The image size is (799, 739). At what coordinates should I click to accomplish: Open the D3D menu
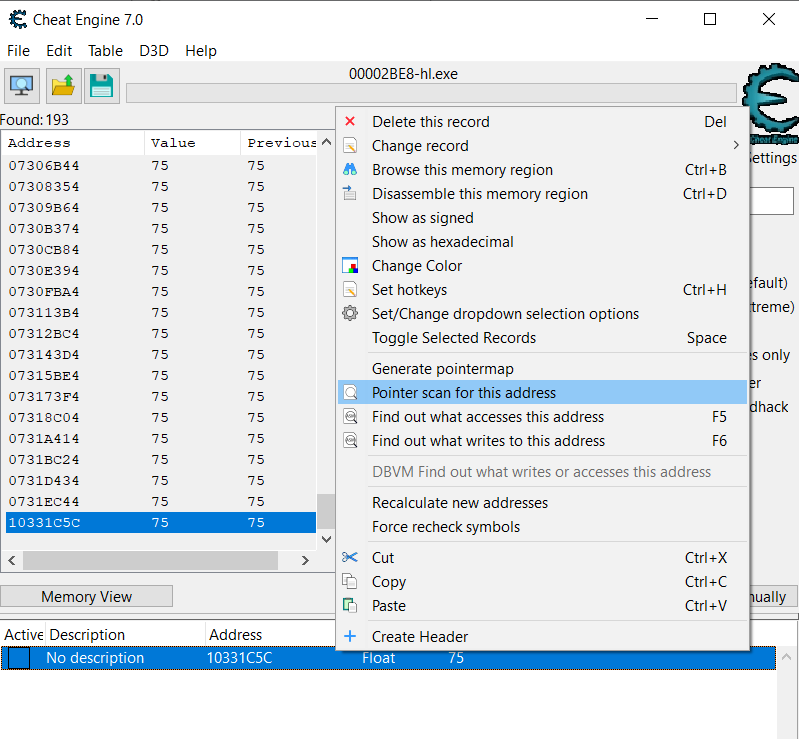tap(154, 51)
